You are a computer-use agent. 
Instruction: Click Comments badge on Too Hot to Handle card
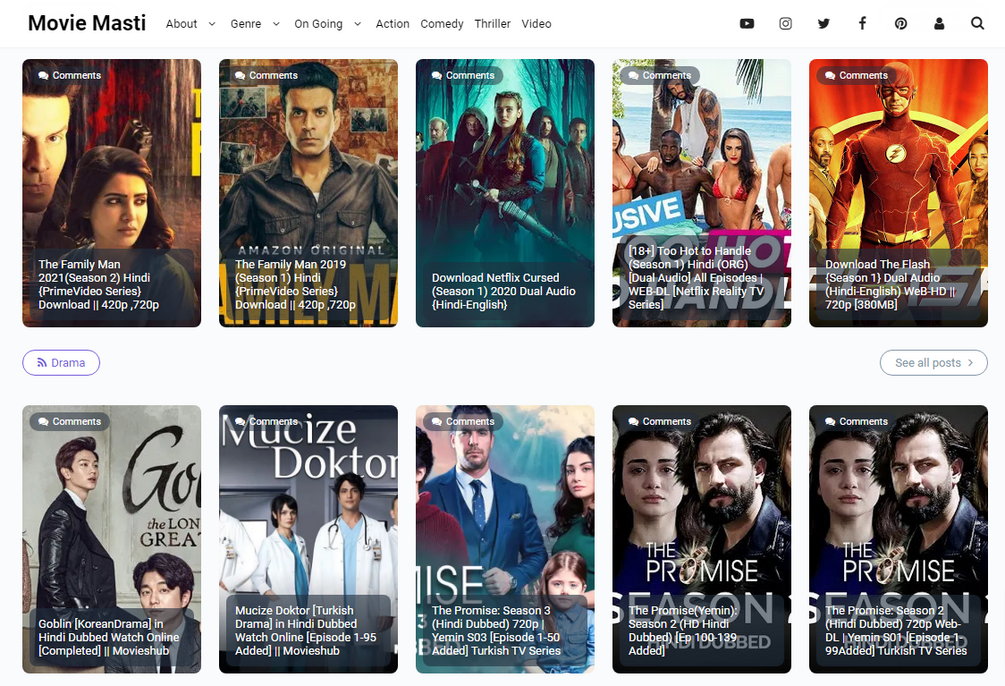[660, 76]
